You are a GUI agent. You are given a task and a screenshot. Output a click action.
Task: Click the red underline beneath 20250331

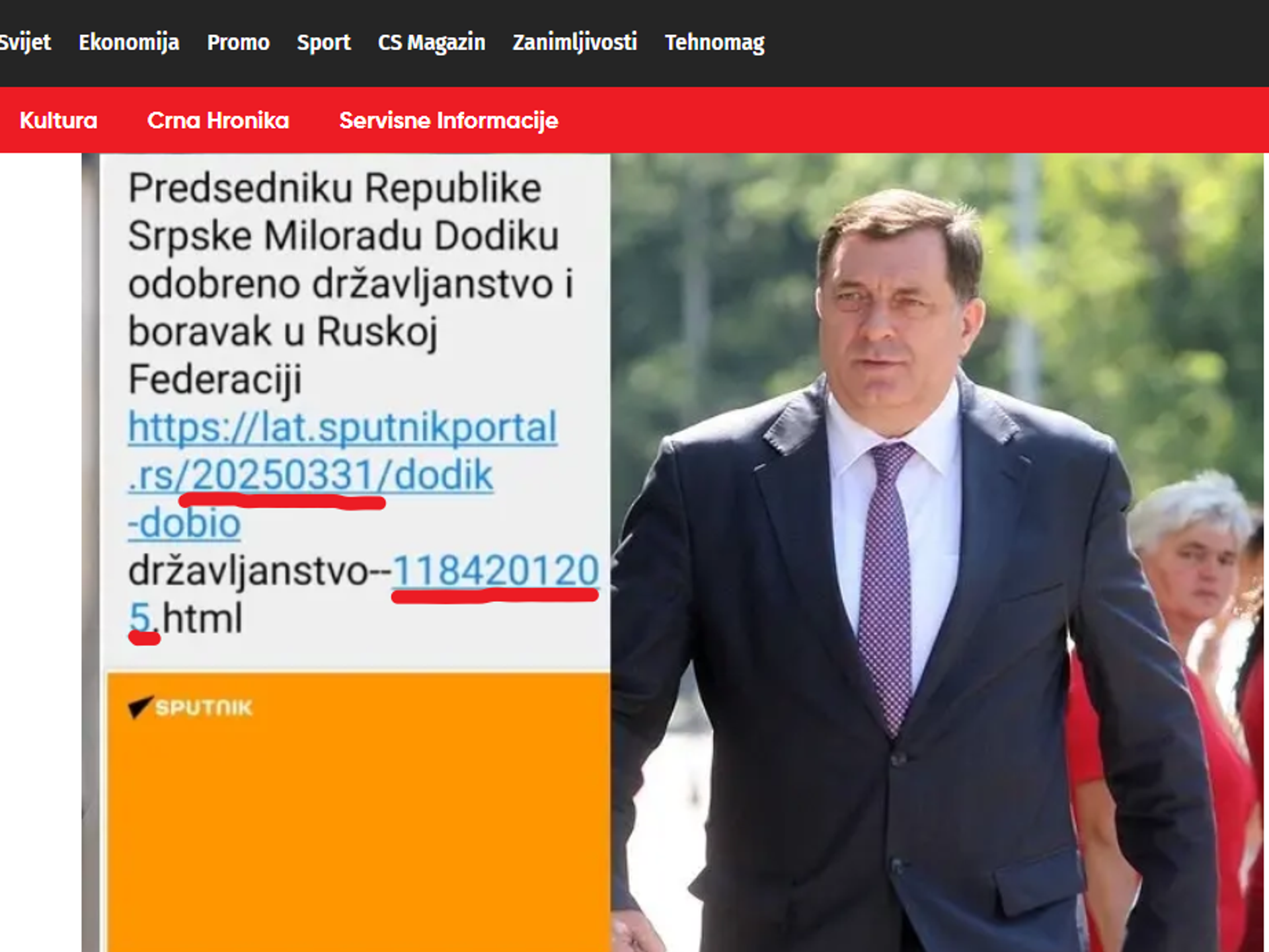click(x=282, y=501)
